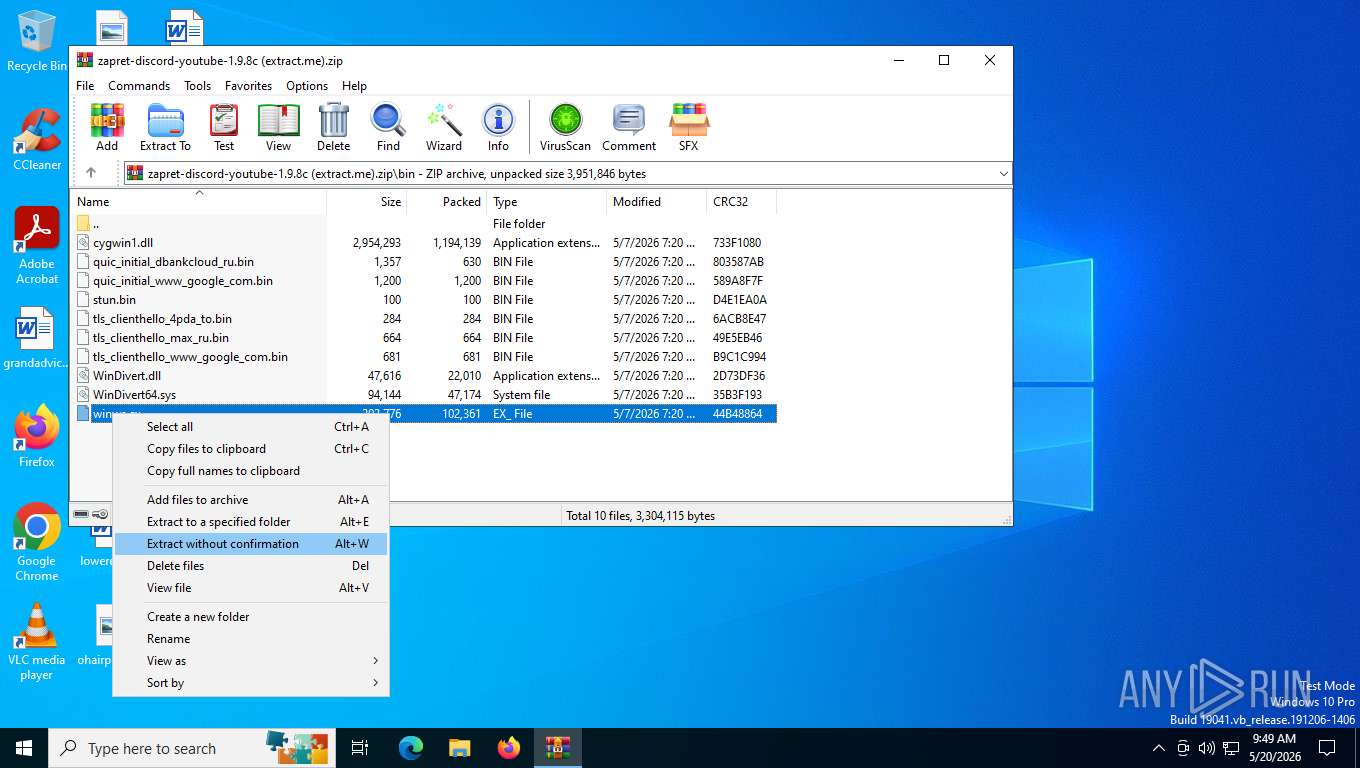
Task: Open the address path dropdown arrow
Action: (x=1003, y=174)
